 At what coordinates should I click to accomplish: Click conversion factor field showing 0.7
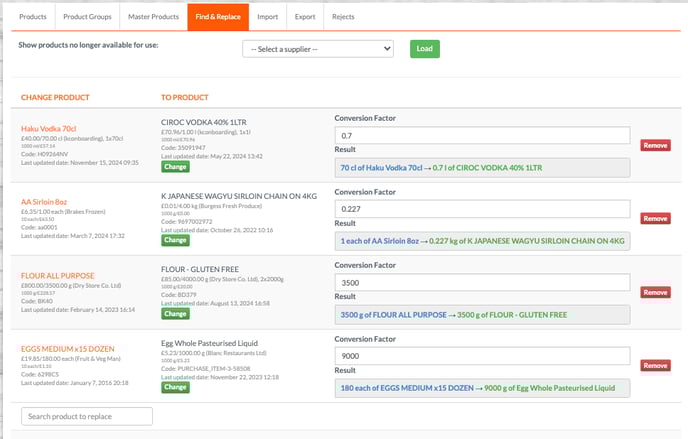coord(482,136)
